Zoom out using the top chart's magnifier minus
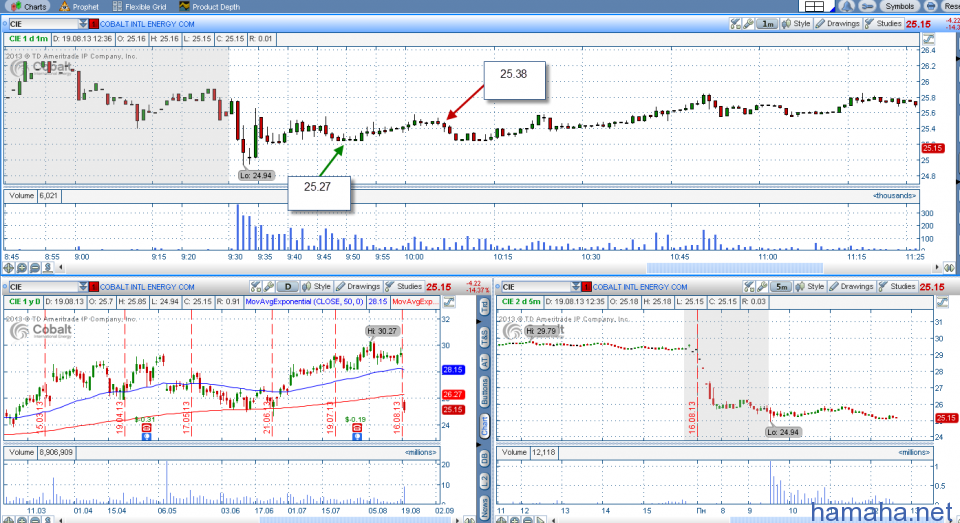Screen dimensions: 960x523 tap(34, 268)
